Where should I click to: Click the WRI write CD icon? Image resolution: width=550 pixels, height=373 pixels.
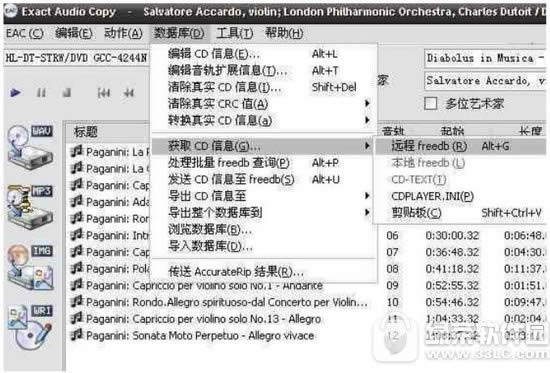click(x=31, y=327)
